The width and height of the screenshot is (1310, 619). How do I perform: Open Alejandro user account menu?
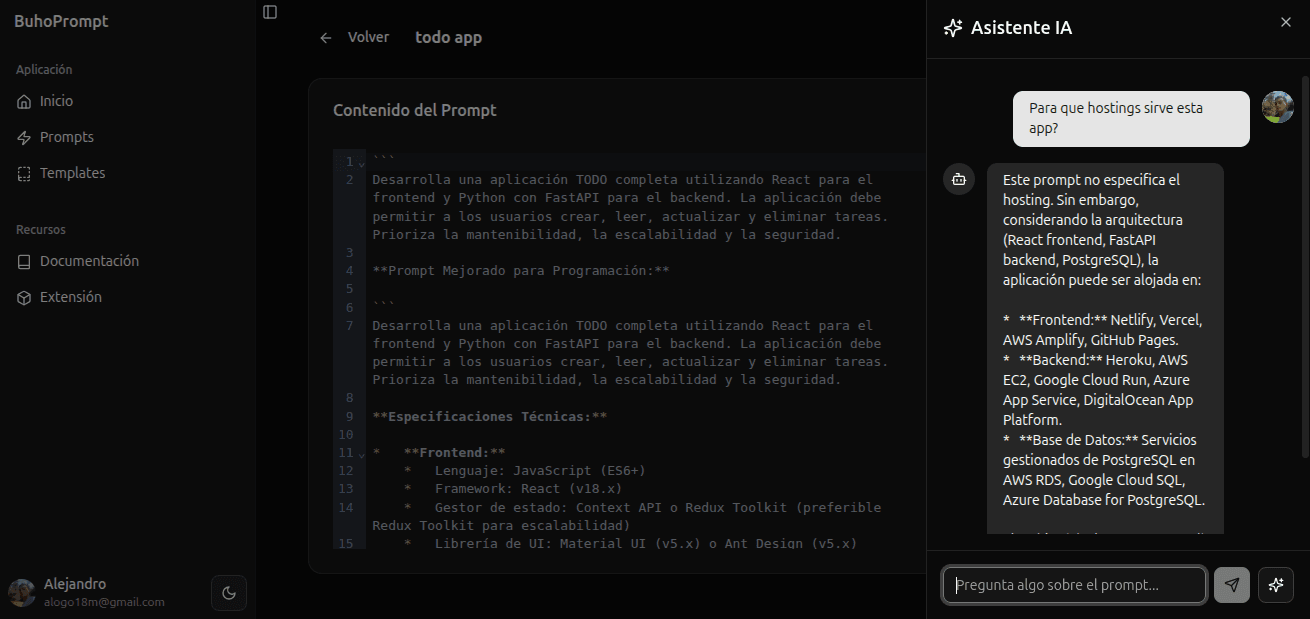pos(105,593)
